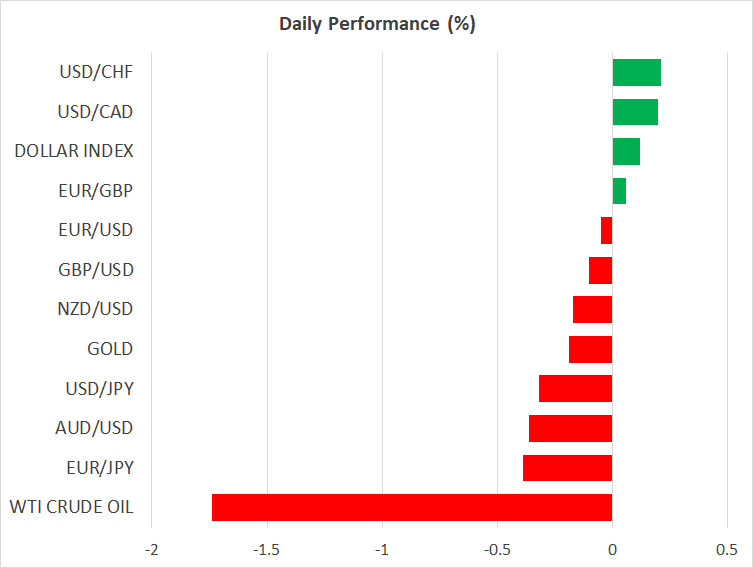Select the green USD/CAD bar
753x568 pixels.
(x=635, y=112)
